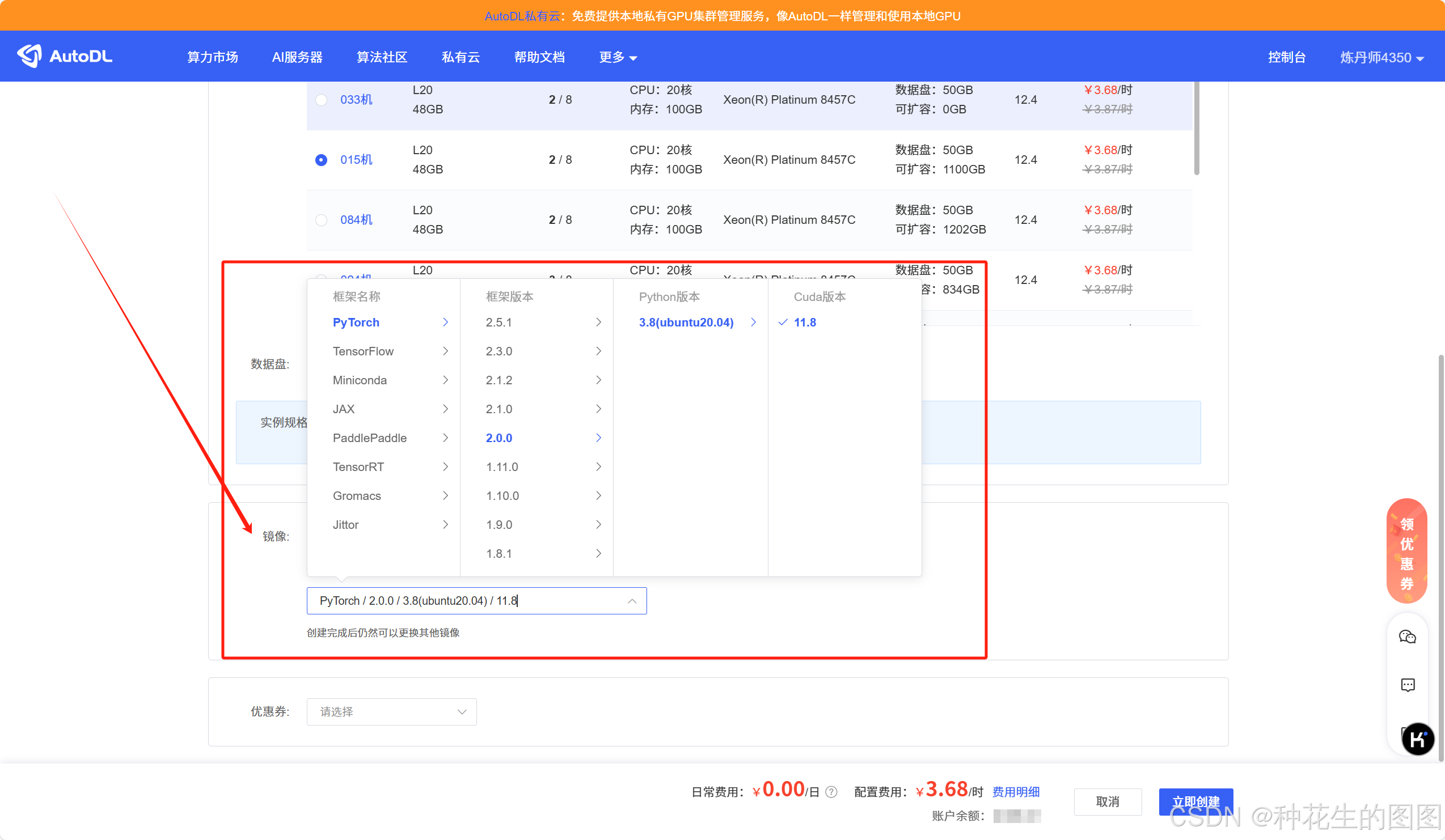Open the feedback chat bubble icon
This screenshot has height=840, width=1445.
[1407, 685]
